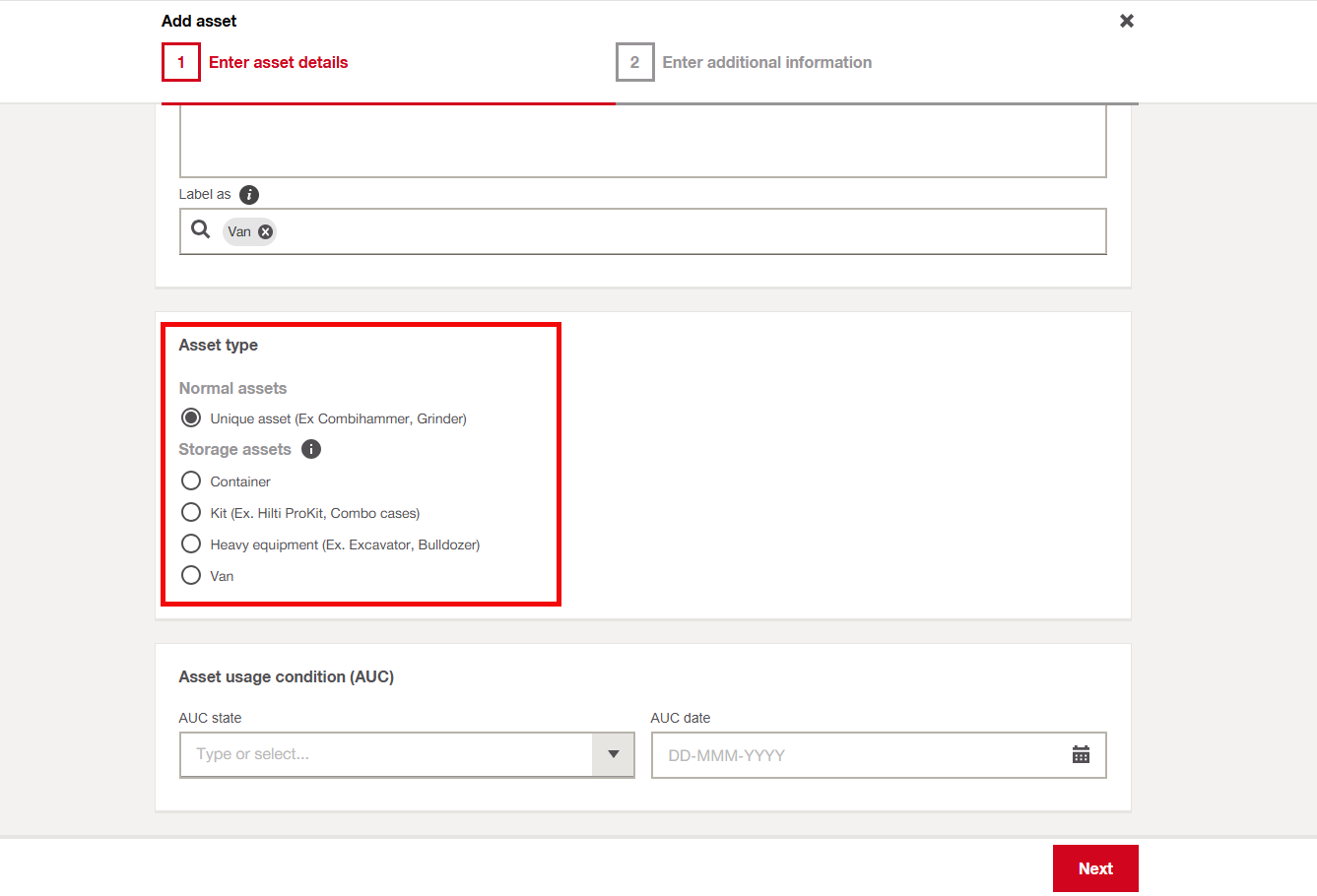The height and width of the screenshot is (896, 1317).
Task: Expand the AUC state dropdown arrow
Action: (613, 755)
